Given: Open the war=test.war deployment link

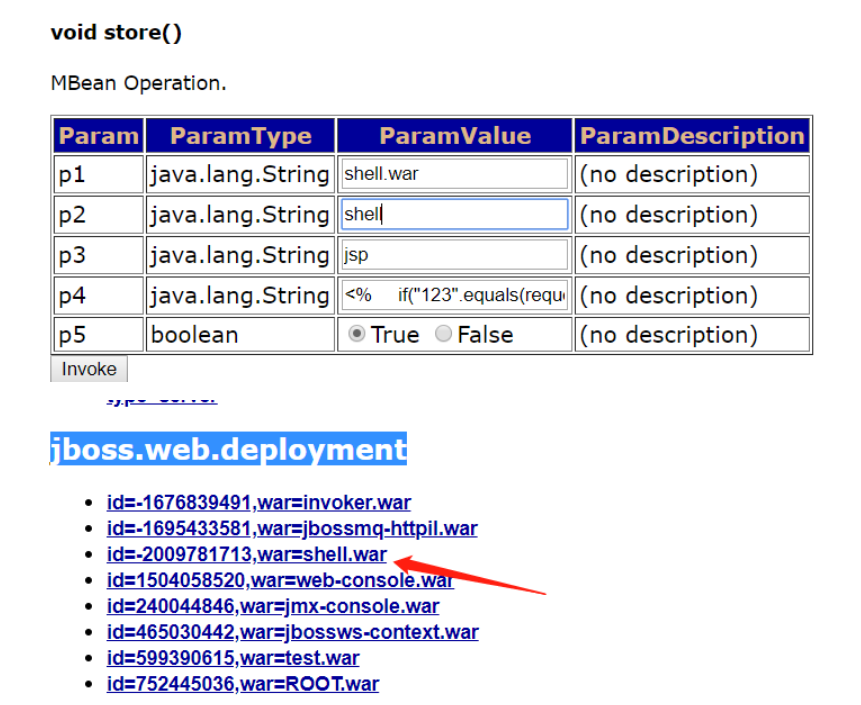Looking at the screenshot, I should [x=233, y=657].
